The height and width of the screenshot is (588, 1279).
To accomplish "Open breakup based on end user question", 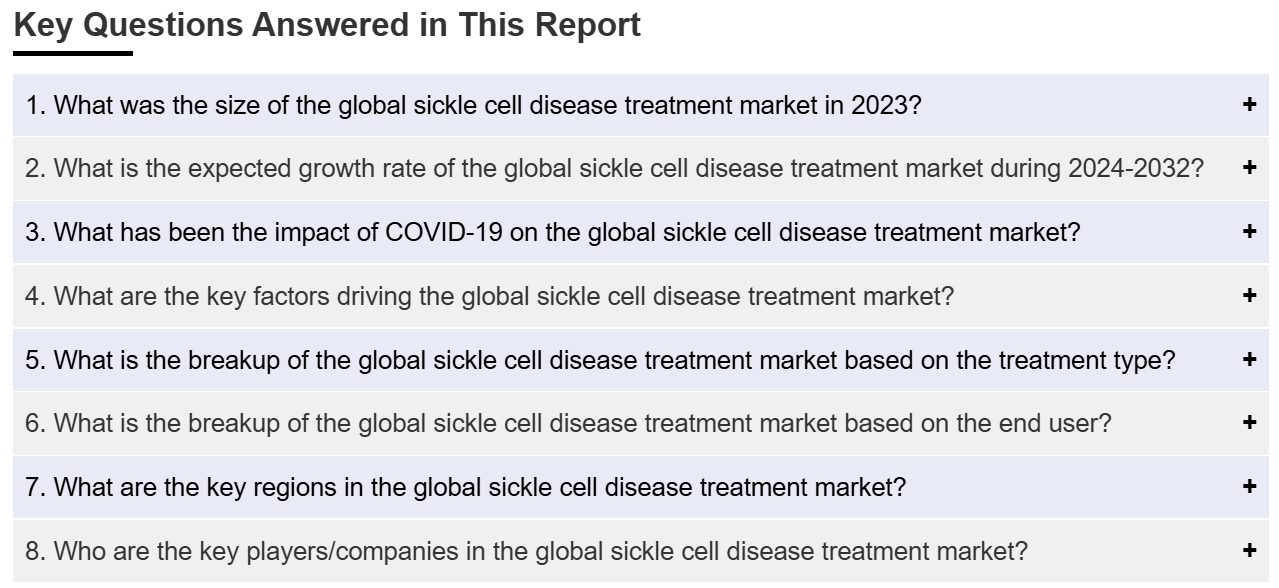I will tap(641, 424).
